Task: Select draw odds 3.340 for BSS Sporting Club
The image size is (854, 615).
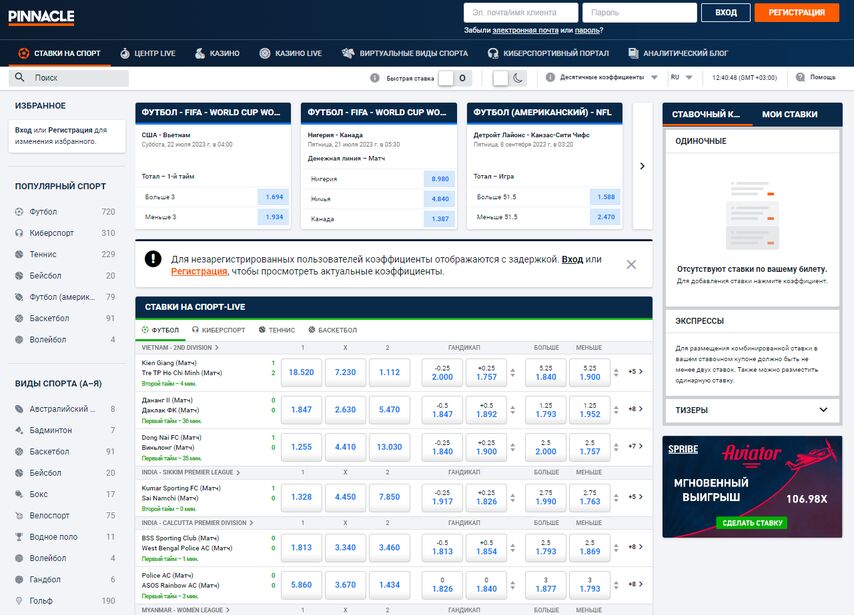Action: pos(345,547)
